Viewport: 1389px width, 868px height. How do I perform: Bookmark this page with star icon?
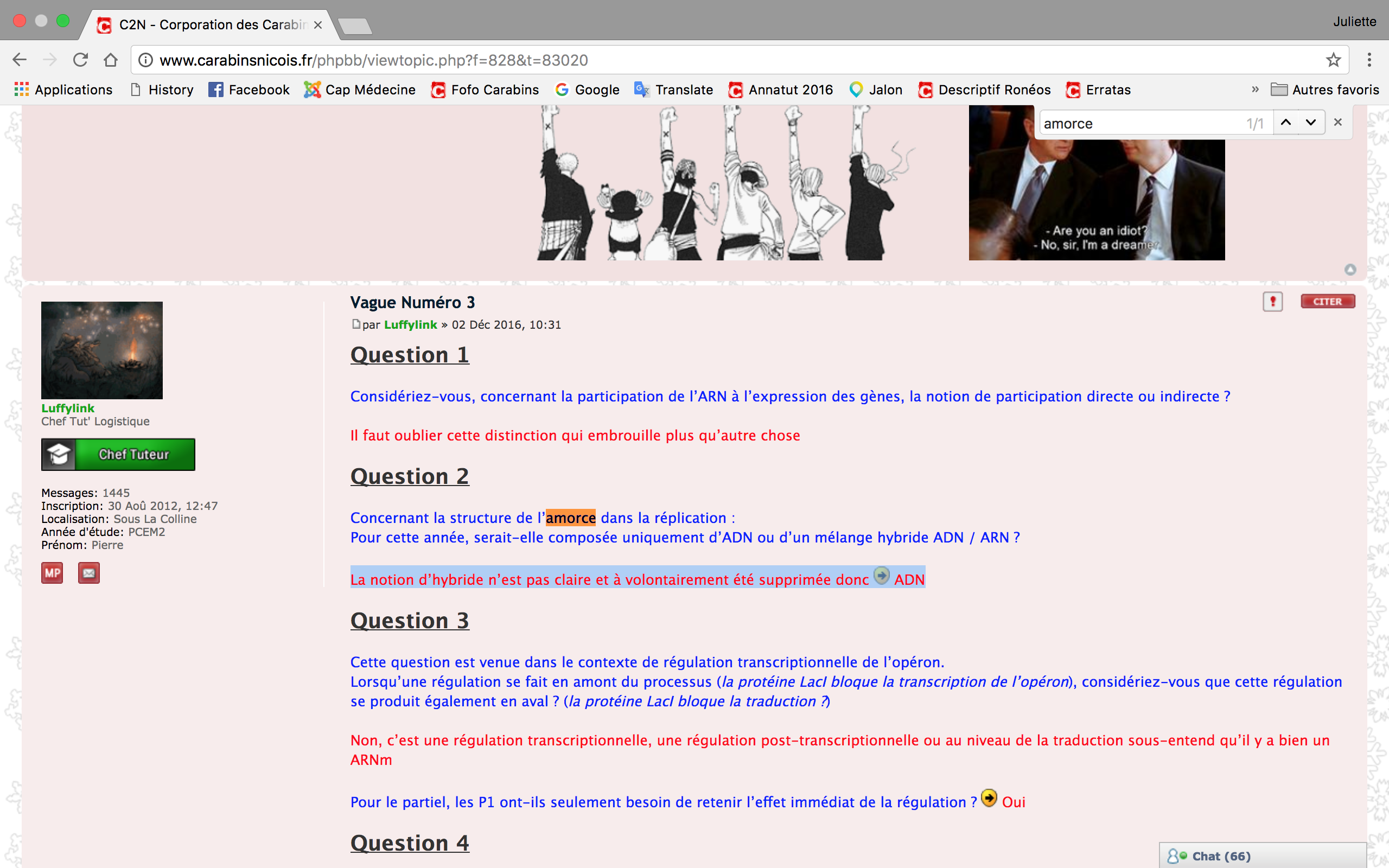1333,60
